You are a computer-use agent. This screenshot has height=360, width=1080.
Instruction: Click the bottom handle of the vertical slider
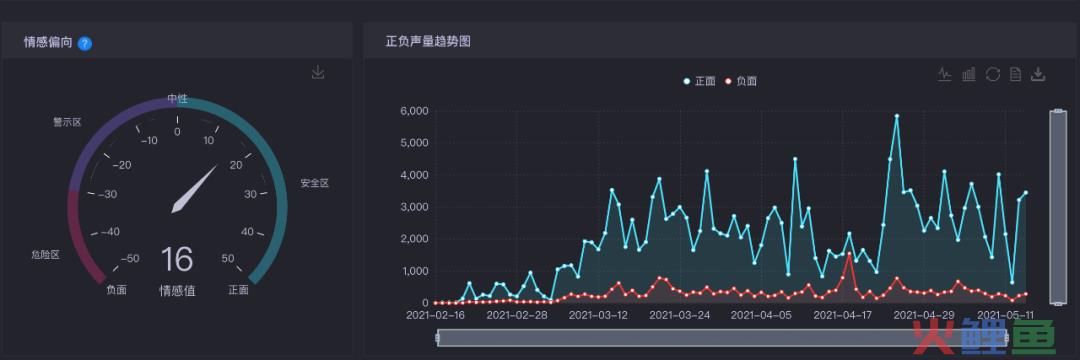pos(1058,303)
